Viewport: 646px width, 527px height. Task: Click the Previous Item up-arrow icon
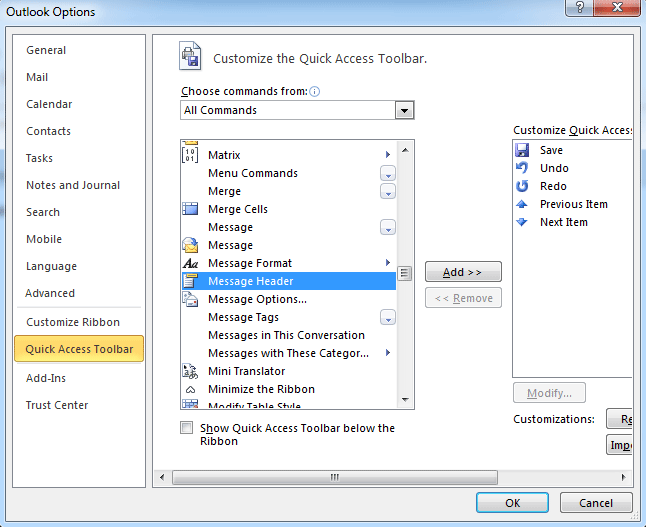click(x=522, y=204)
